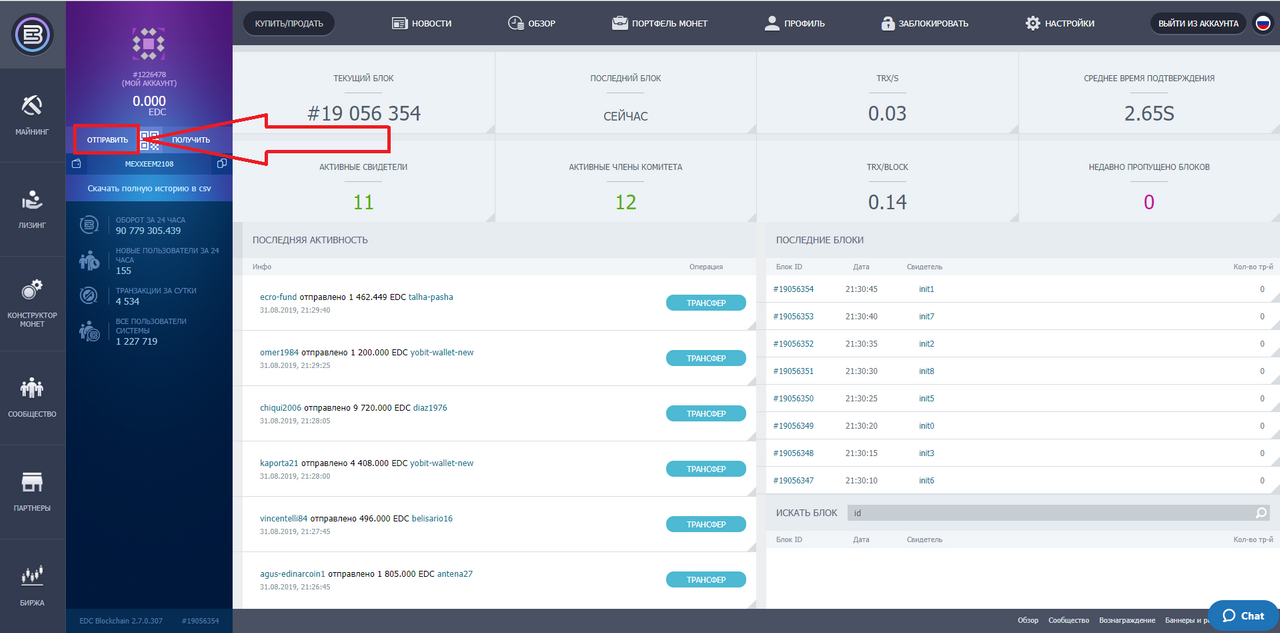The height and width of the screenshot is (633, 1280).
Task: Click the account avatar image
Action: [149, 44]
